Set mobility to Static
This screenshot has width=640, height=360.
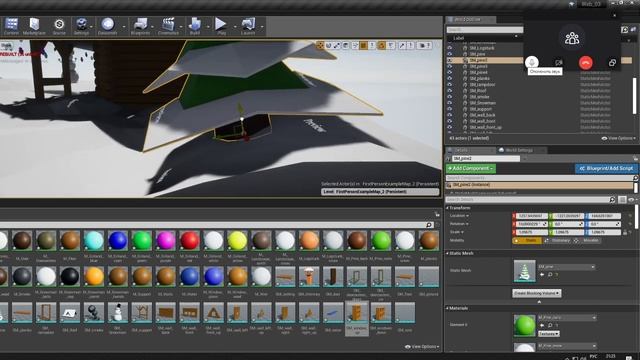[527, 240]
